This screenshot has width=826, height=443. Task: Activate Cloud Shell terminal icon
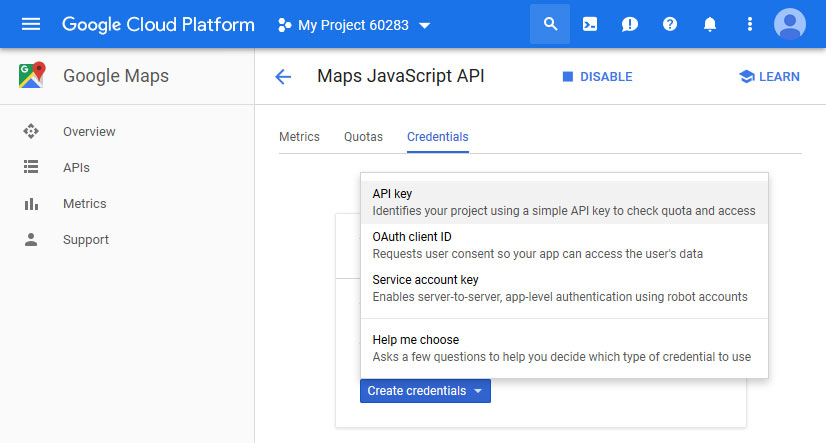coord(590,24)
